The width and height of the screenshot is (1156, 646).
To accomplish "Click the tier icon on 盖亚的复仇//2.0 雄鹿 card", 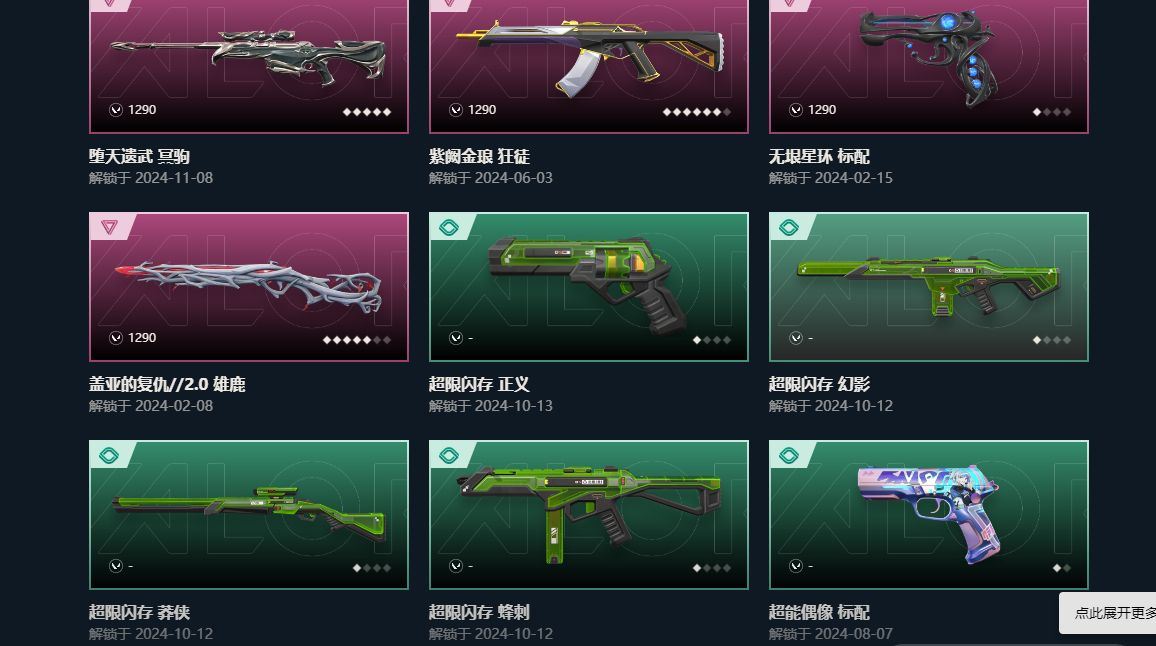I will pyautogui.click(x=109, y=227).
